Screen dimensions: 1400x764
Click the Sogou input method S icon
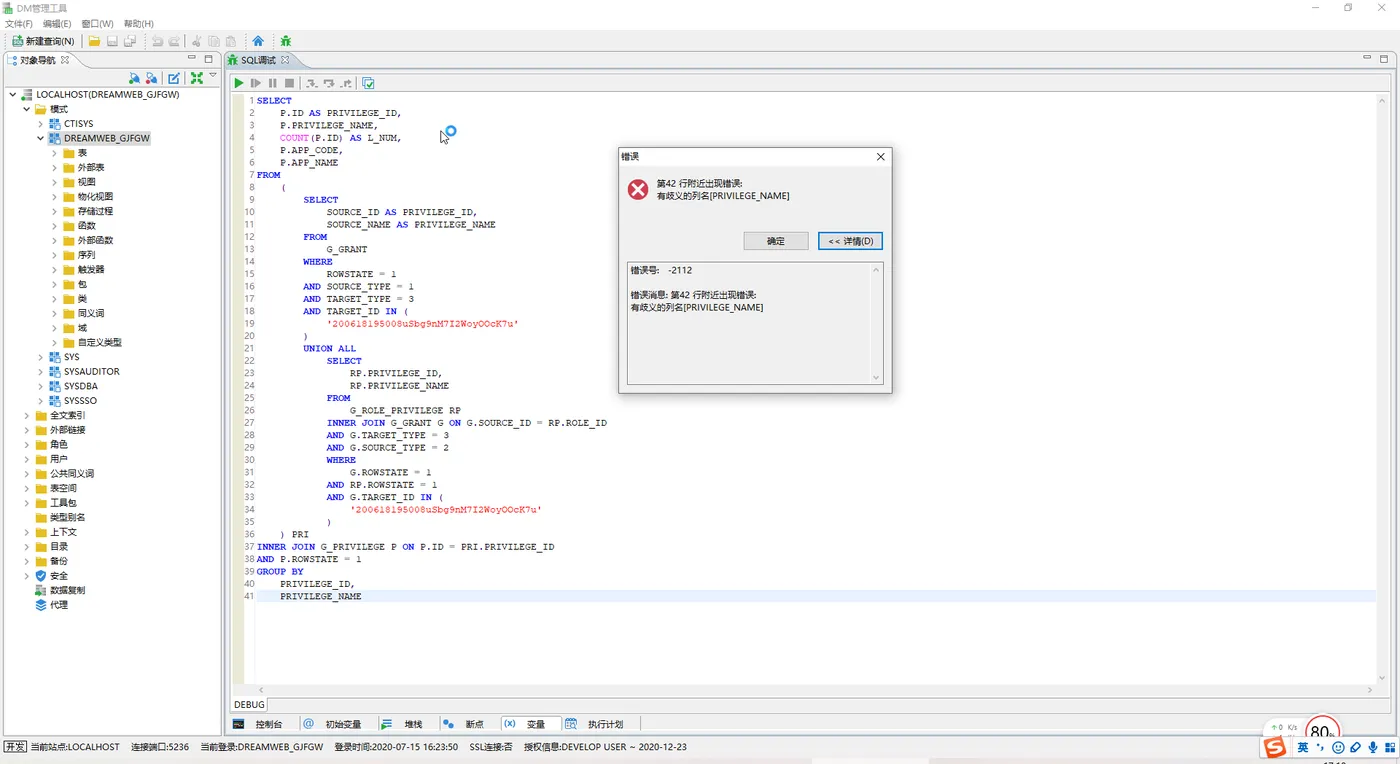point(1274,748)
